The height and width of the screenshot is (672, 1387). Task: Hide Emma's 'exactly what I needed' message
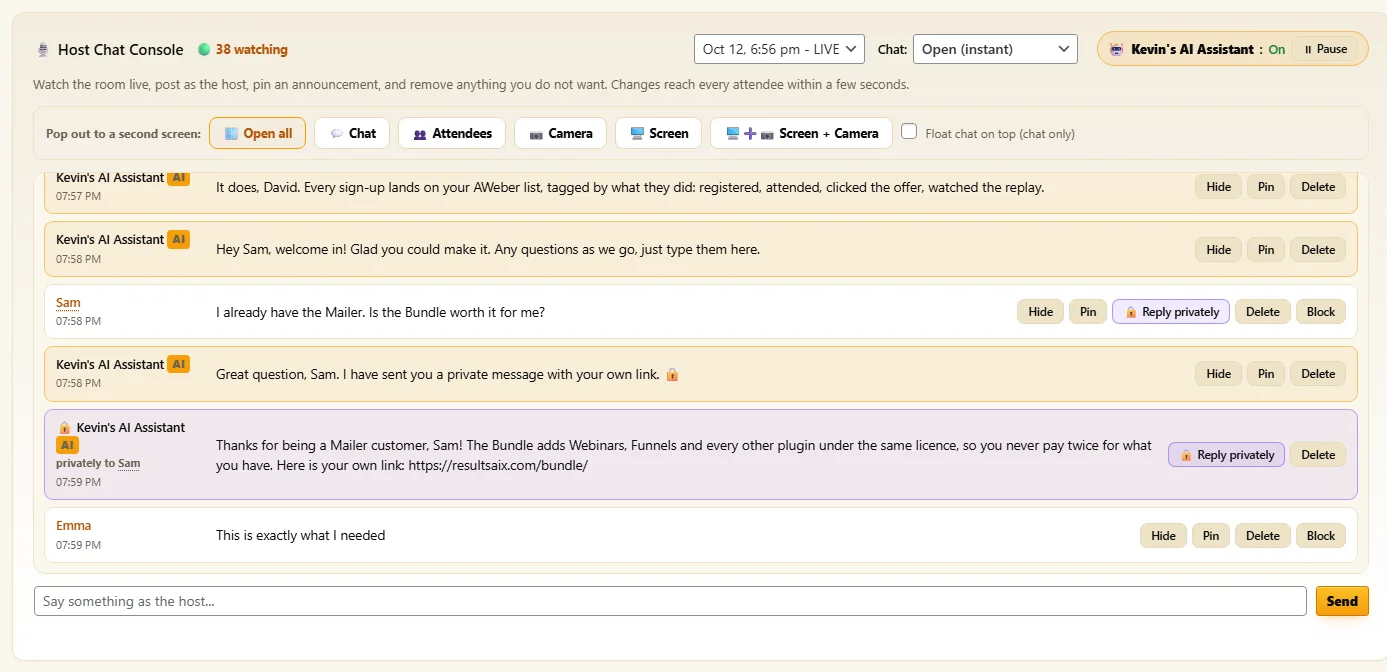pyautogui.click(x=1163, y=536)
